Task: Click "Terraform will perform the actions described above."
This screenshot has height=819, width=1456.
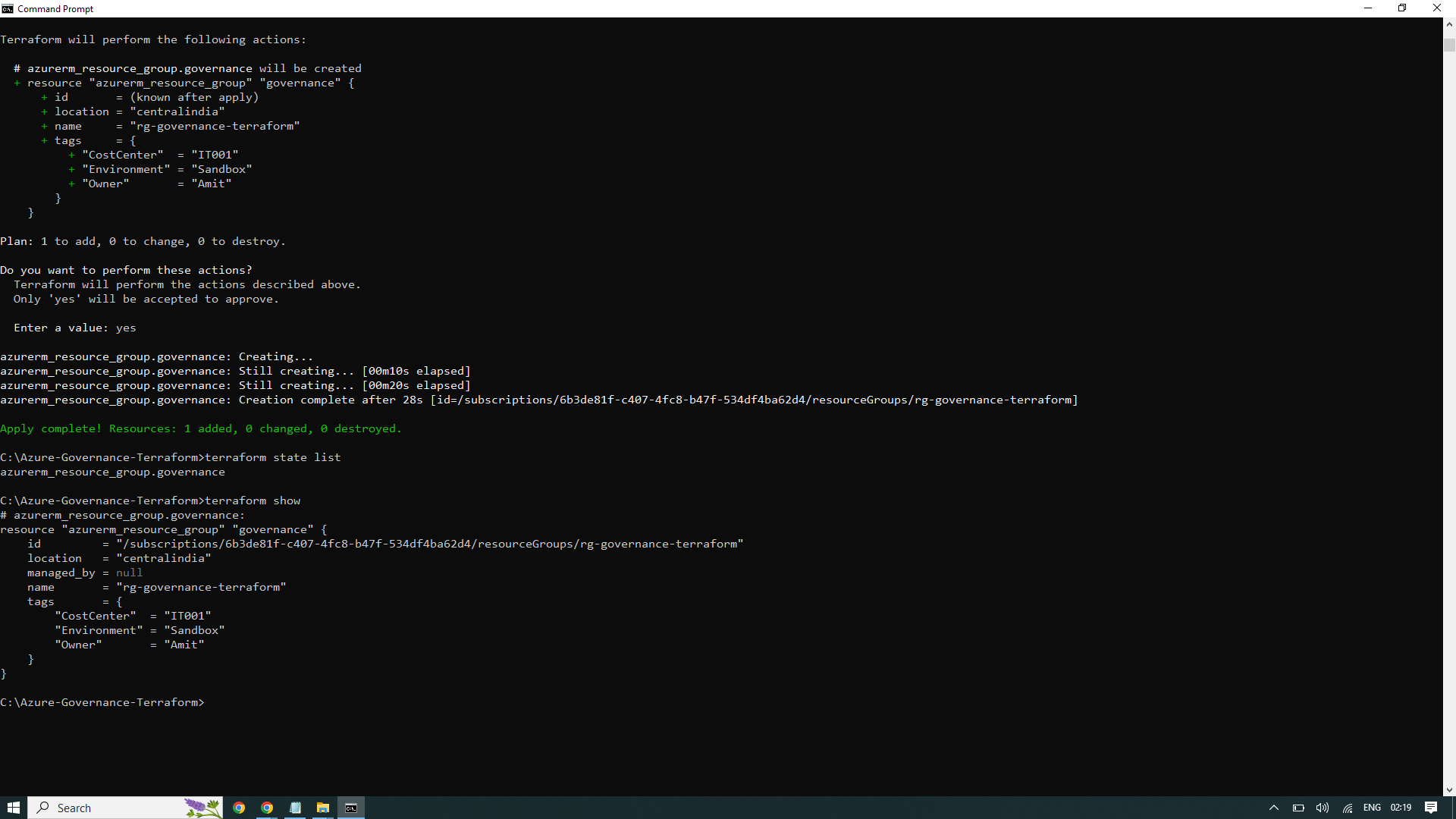Action: tap(187, 284)
